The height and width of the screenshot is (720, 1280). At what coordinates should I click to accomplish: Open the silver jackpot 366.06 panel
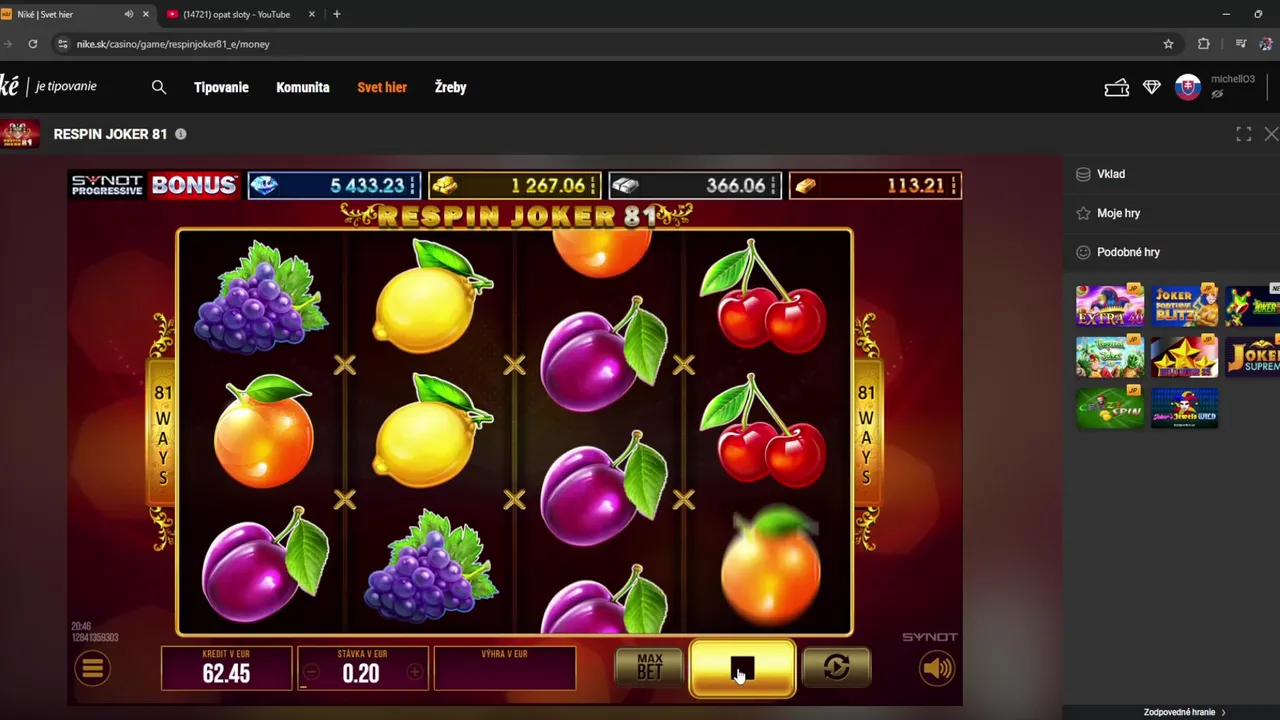[x=695, y=185]
